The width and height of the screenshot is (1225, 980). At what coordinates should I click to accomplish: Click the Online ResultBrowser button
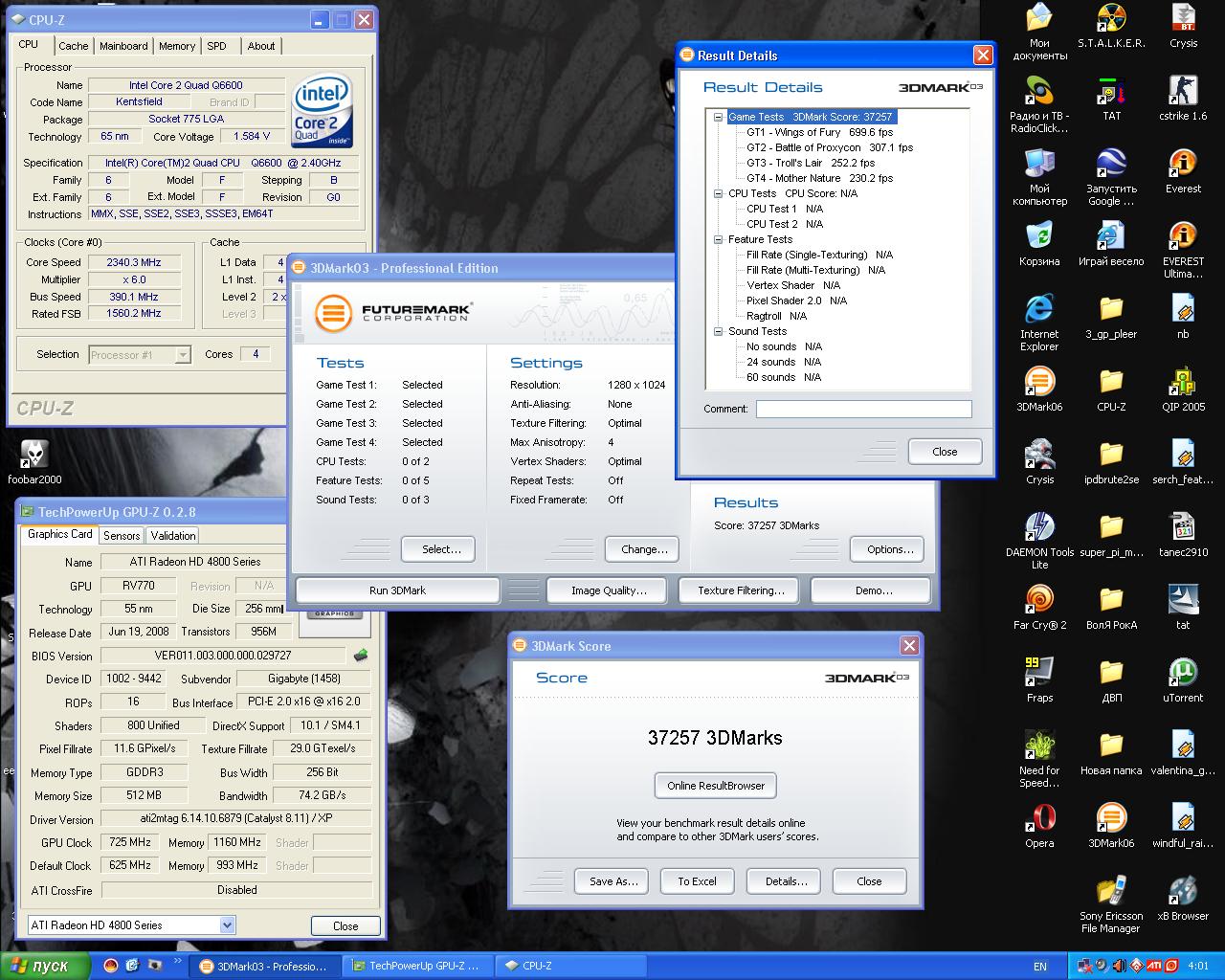[716, 786]
